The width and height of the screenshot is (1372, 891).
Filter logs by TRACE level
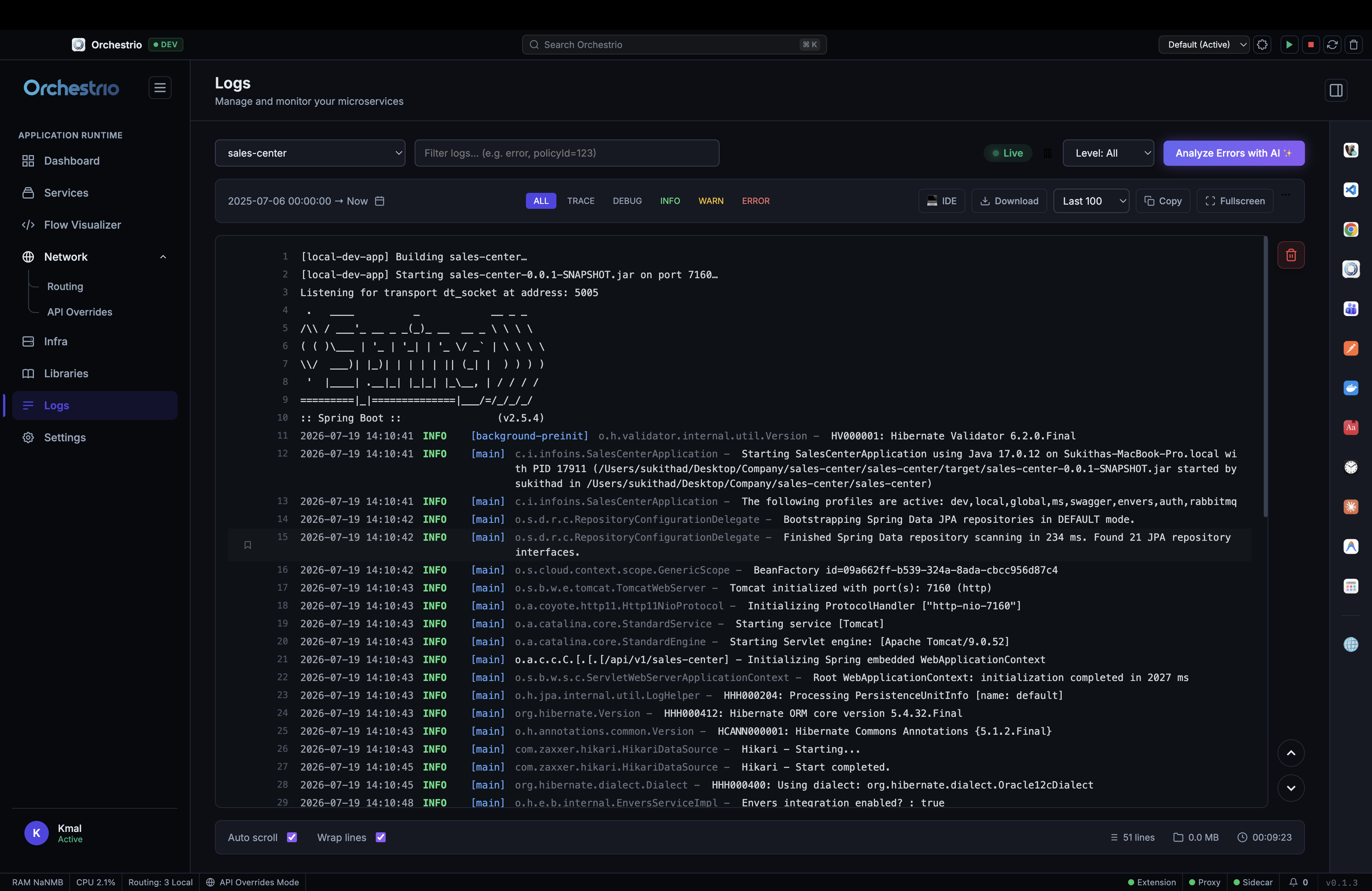pyautogui.click(x=580, y=201)
